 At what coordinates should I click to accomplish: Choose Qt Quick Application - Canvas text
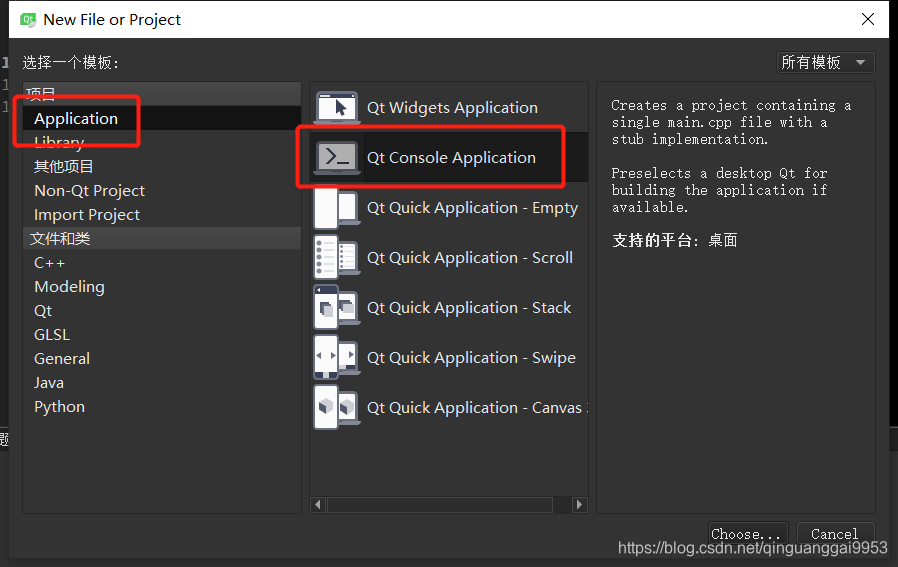click(x=476, y=407)
